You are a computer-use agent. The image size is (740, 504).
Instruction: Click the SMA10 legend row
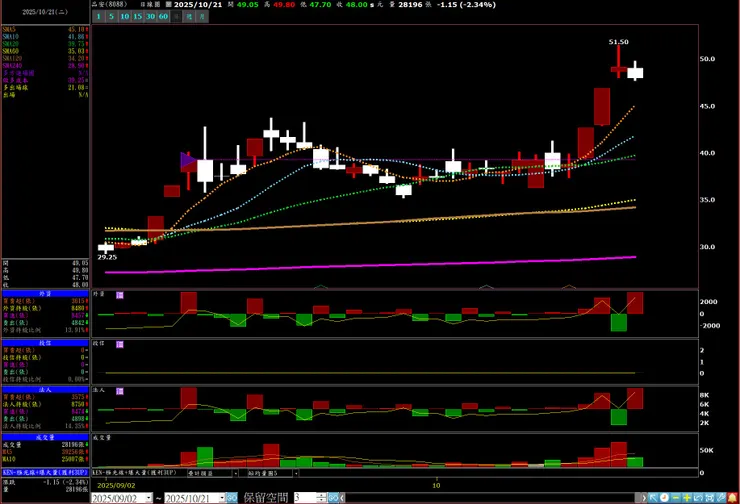(x=45, y=36)
